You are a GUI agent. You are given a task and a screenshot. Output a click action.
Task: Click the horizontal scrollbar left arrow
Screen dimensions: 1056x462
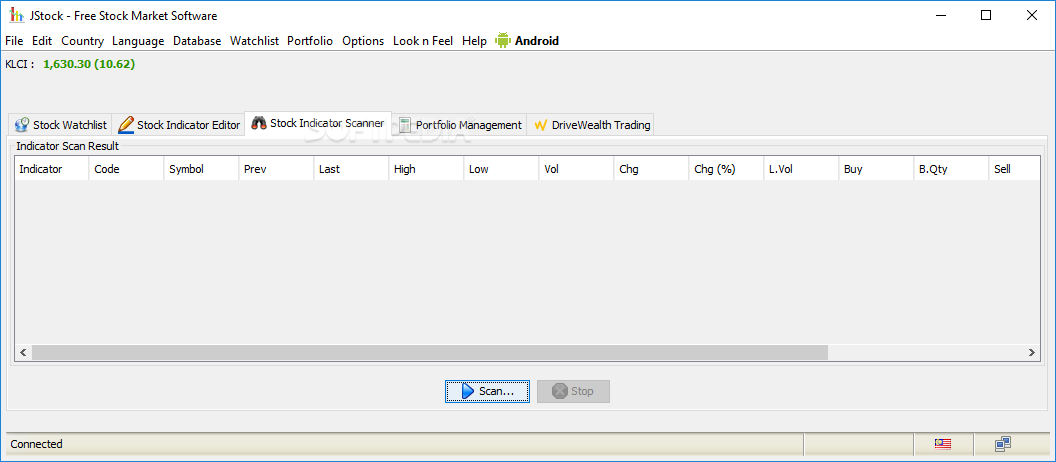click(x=24, y=352)
